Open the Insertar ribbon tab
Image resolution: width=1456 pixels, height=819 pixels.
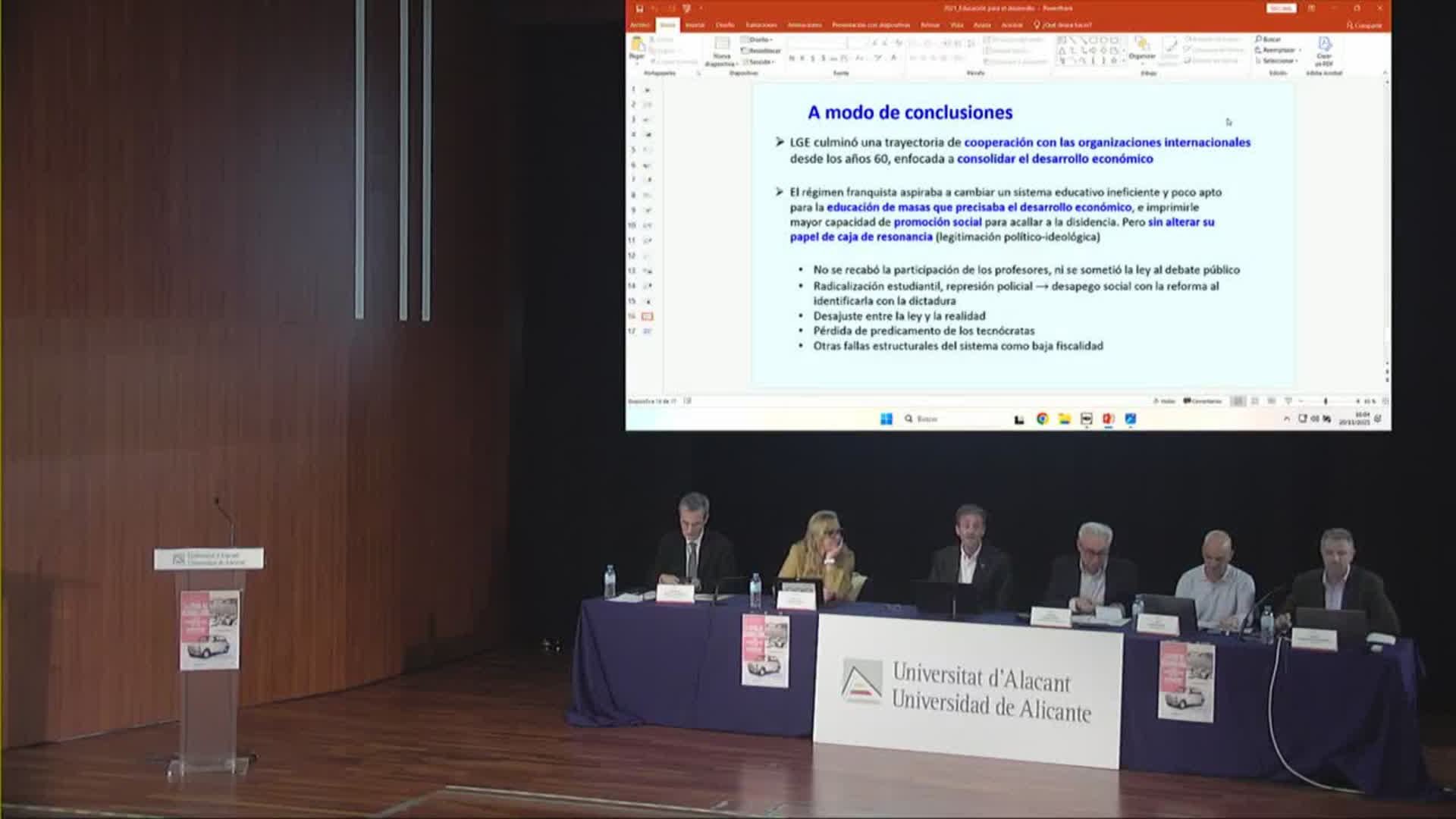(695, 25)
